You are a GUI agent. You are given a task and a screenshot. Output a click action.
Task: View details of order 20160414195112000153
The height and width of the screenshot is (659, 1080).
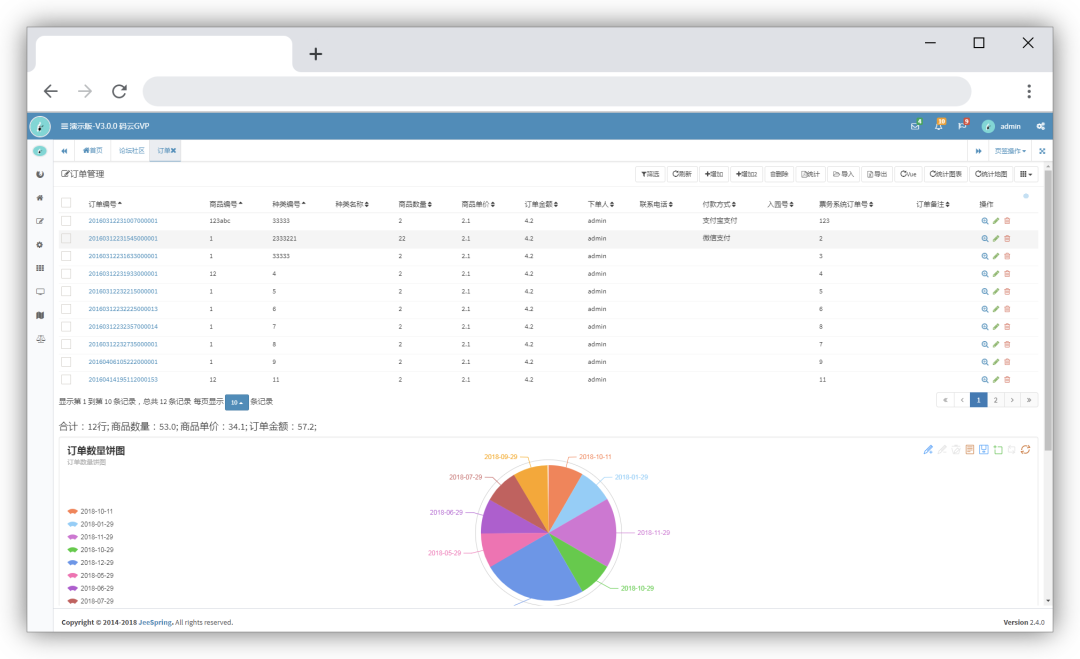pos(985,379)
